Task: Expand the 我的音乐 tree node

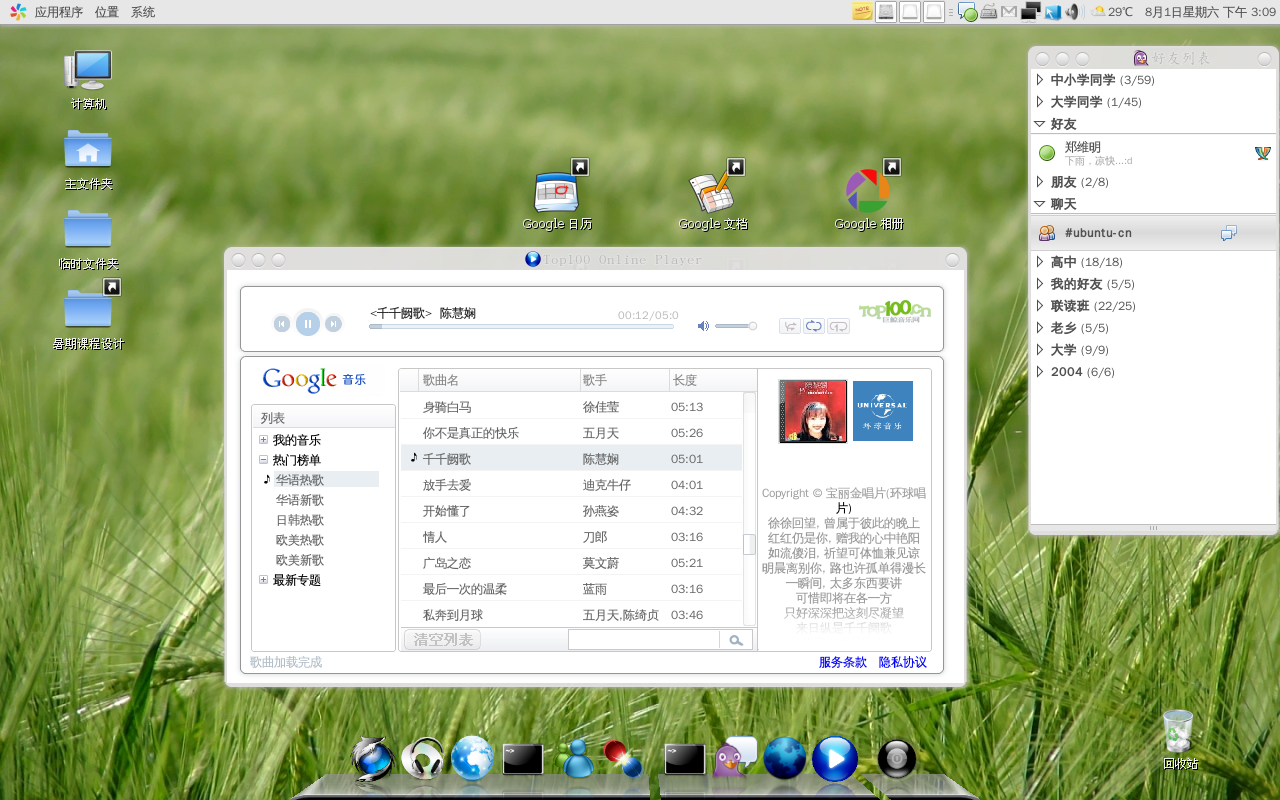Action: [x=263, y=440]
